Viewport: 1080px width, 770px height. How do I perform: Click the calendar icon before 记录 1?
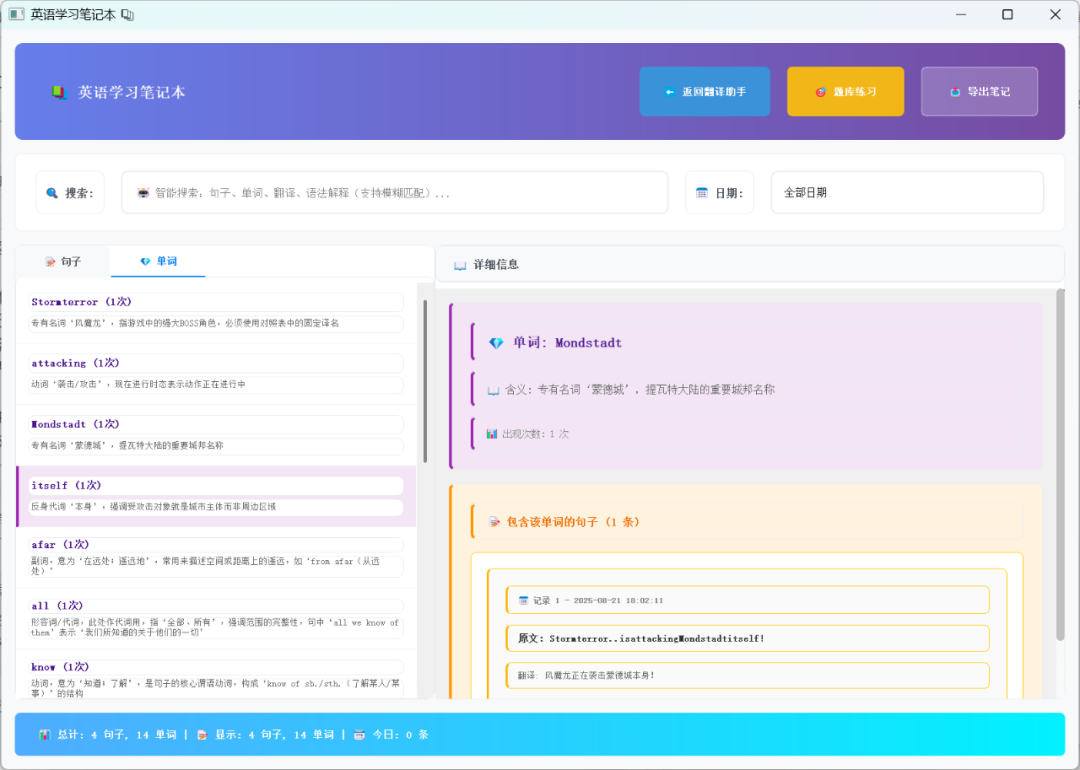pos(523,601)
